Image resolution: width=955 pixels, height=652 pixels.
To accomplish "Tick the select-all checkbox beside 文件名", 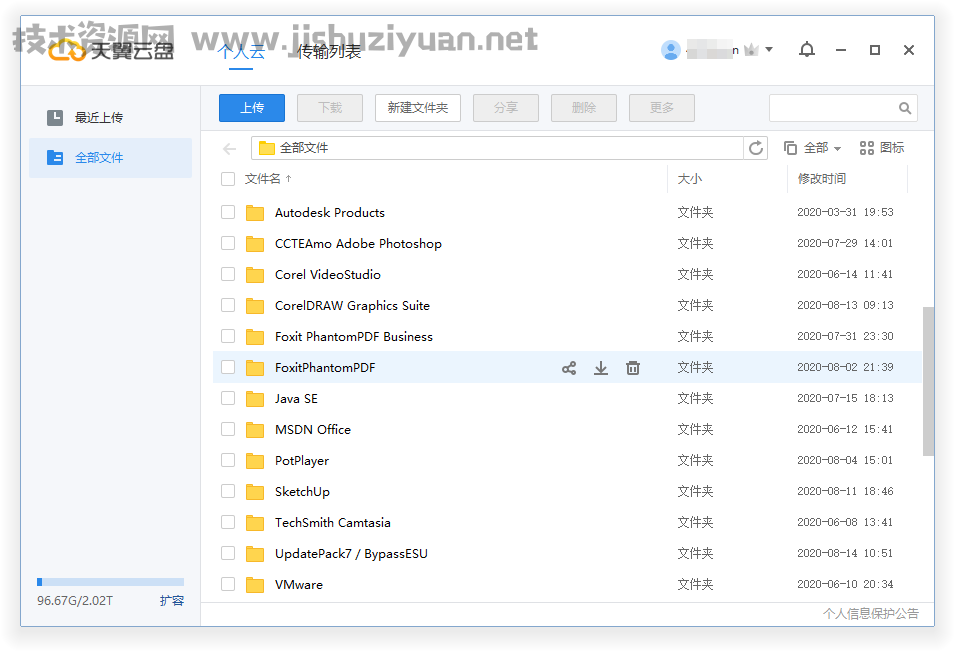I will (x=228, y=179).
